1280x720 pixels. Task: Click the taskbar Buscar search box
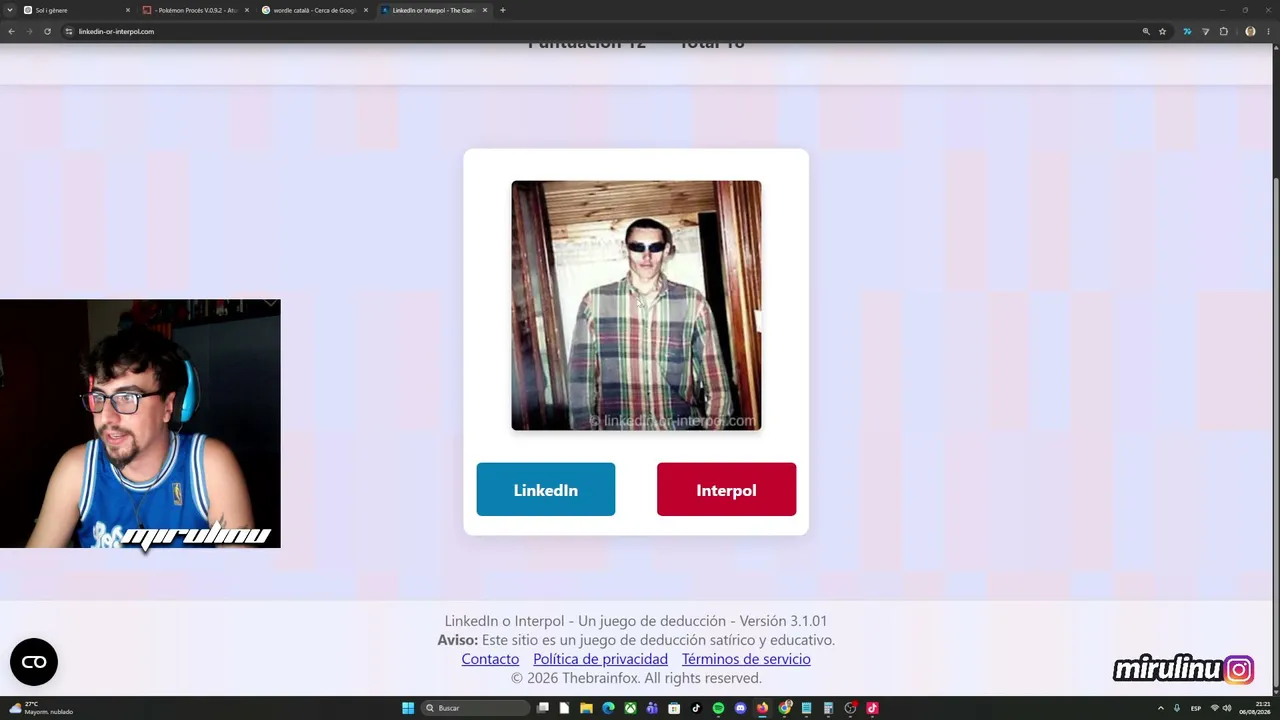(476, 708)
